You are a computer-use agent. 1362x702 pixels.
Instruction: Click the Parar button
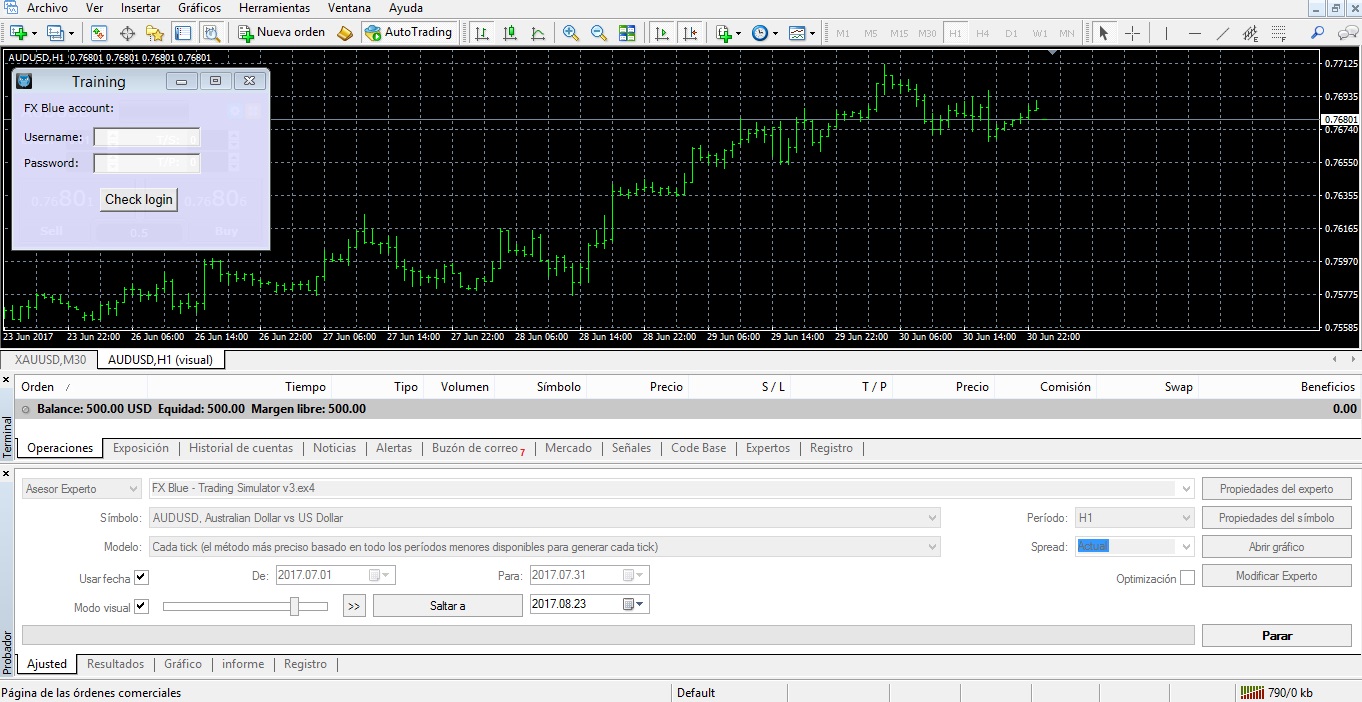coord(1277,635)
